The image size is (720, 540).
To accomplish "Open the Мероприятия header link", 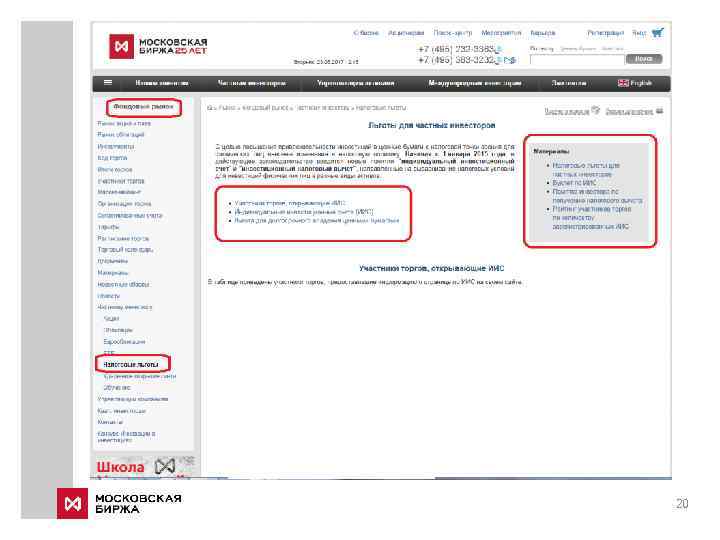I will [x=501, y=33].
